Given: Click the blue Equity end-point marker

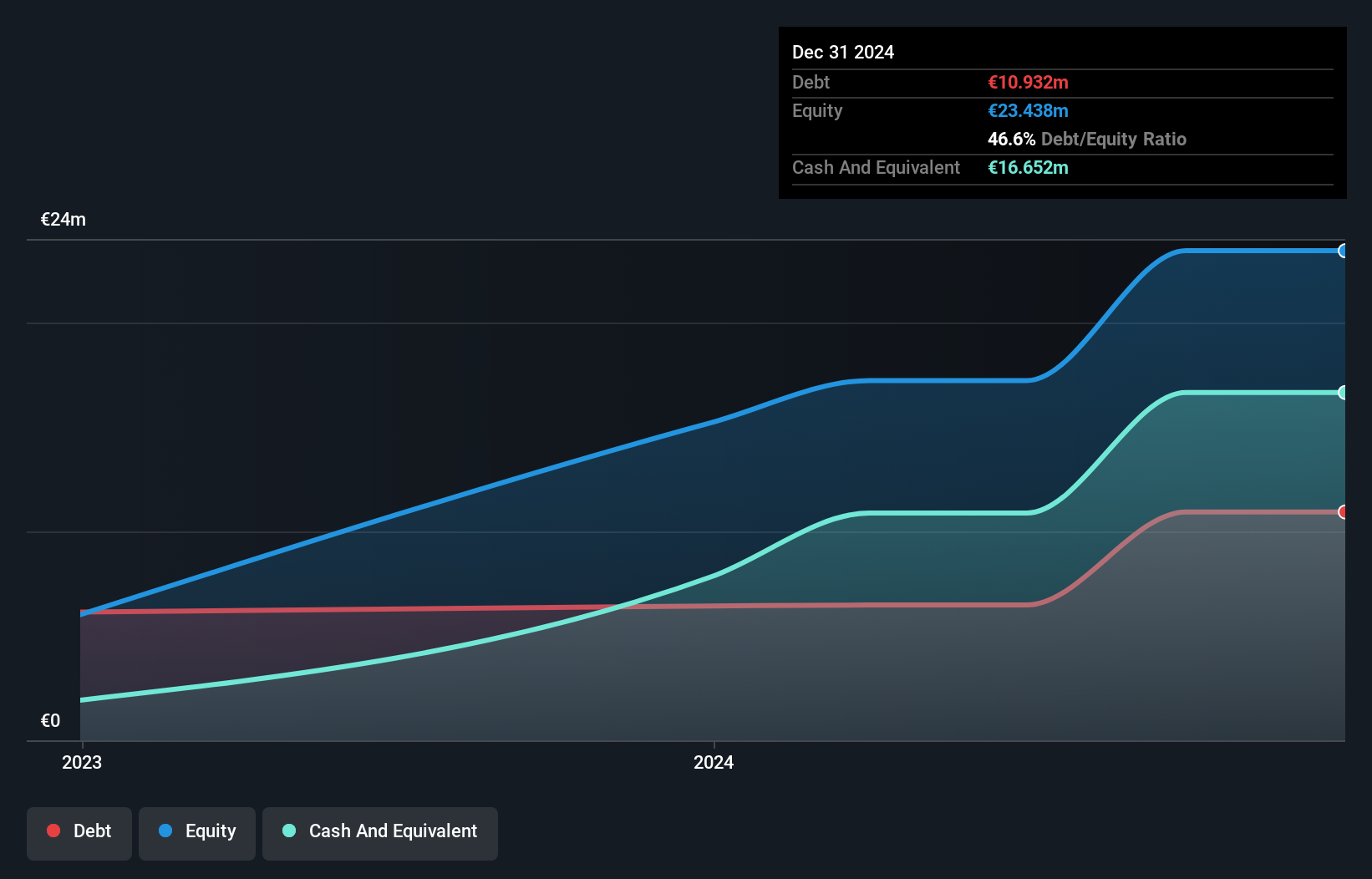Looking at the screenshot, I should click(1343, 251).
